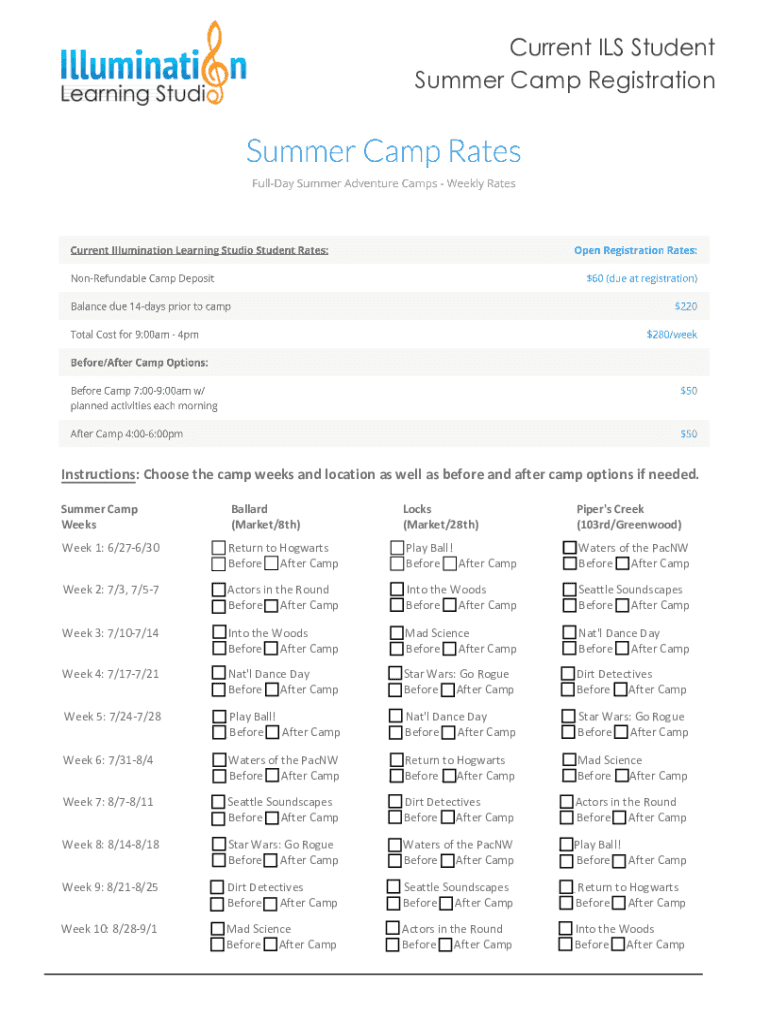770x1024 pixels.
Task: Check Week 7 Piper's Creek "Actors in the Round"
Action: [x=567, y=802]
